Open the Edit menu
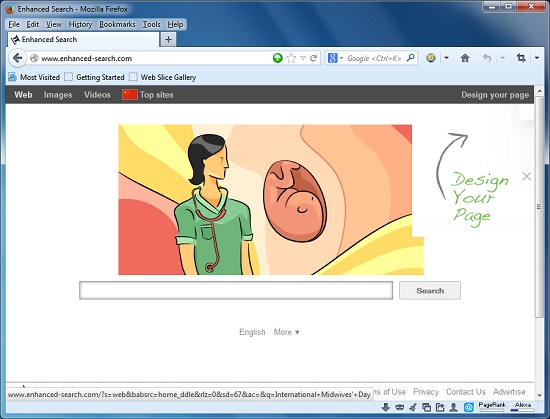The image size is (550, 419). [33, 24]
